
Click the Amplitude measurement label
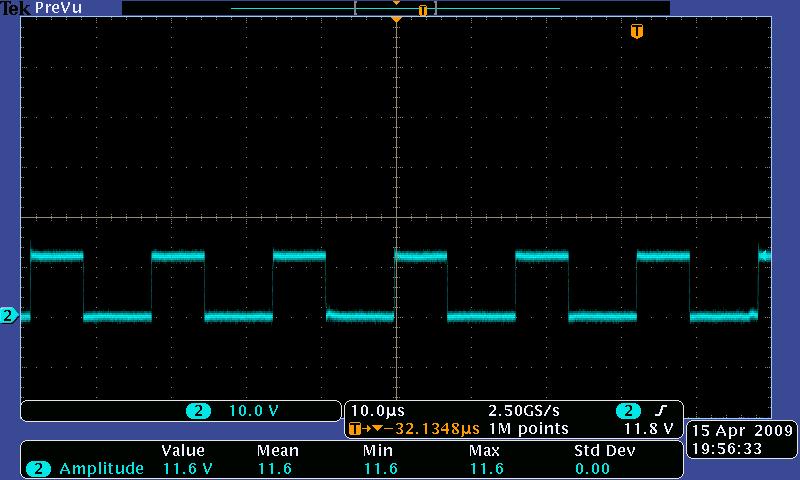[102, 469]
